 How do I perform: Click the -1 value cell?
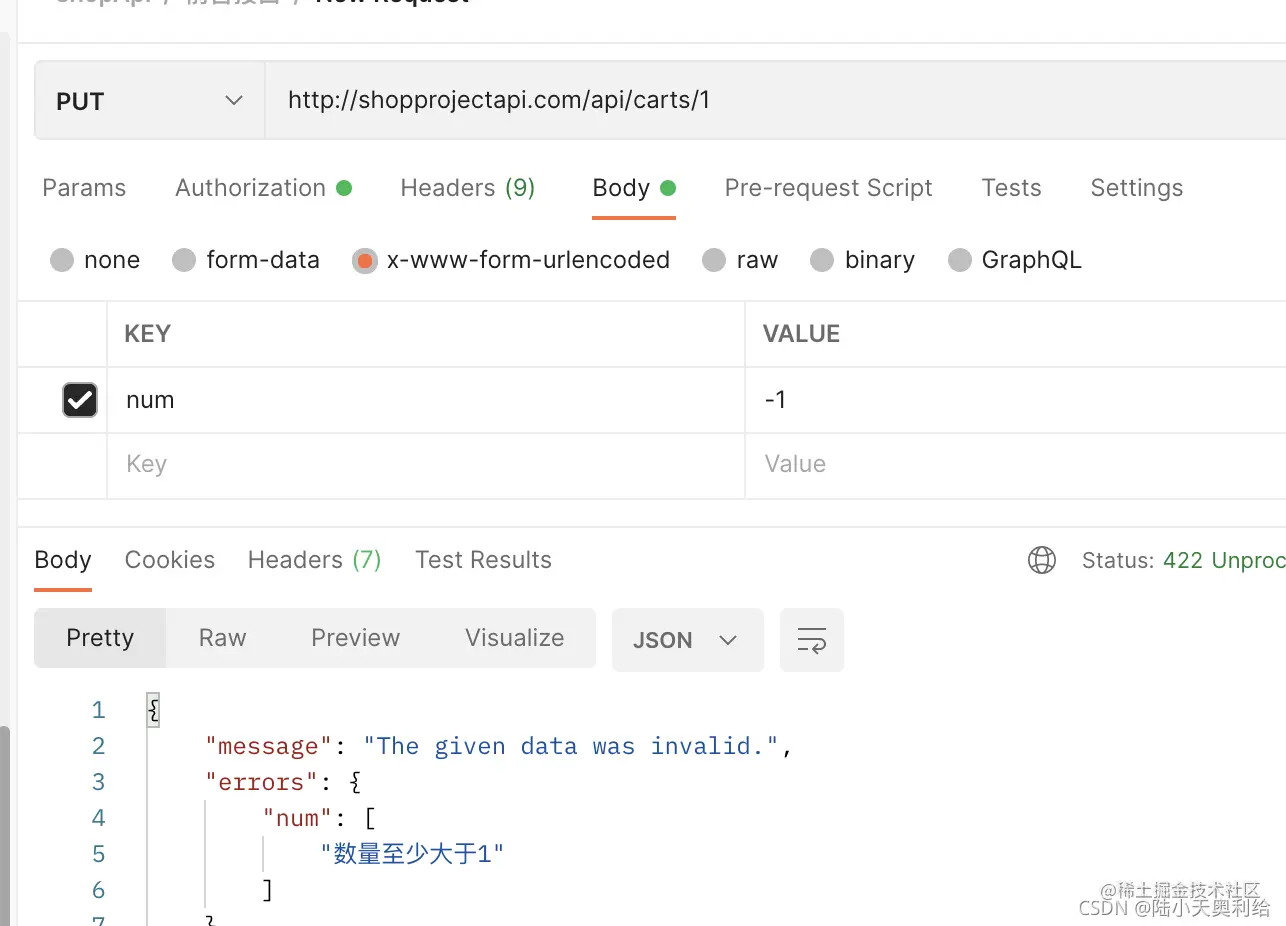point(1016,400)
